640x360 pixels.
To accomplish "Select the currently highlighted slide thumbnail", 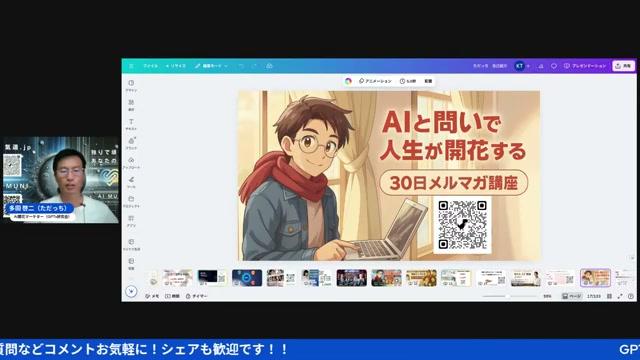I will click(x=595, y=278).
